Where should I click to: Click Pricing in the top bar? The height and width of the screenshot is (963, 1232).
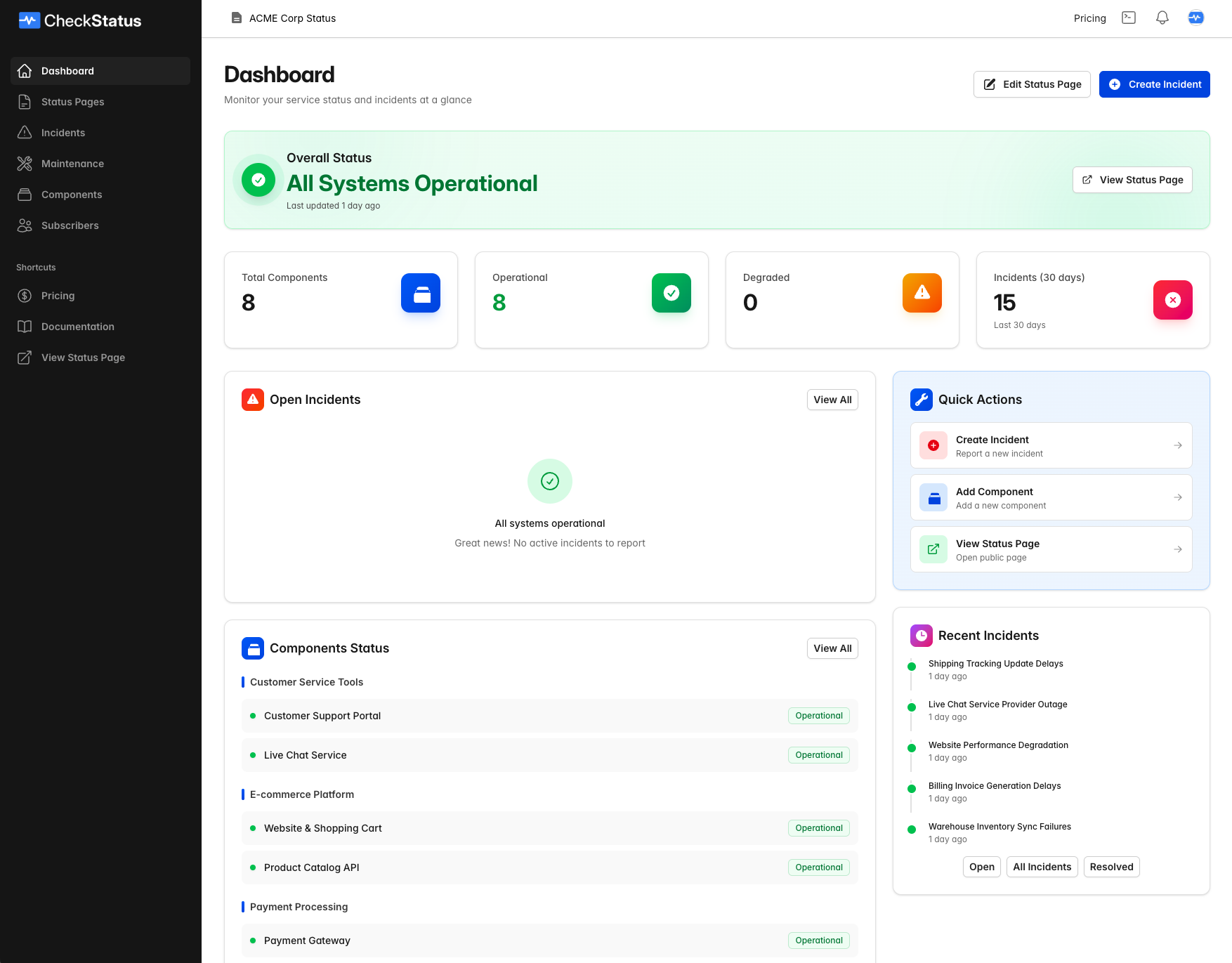click(x=1089, y=18)
